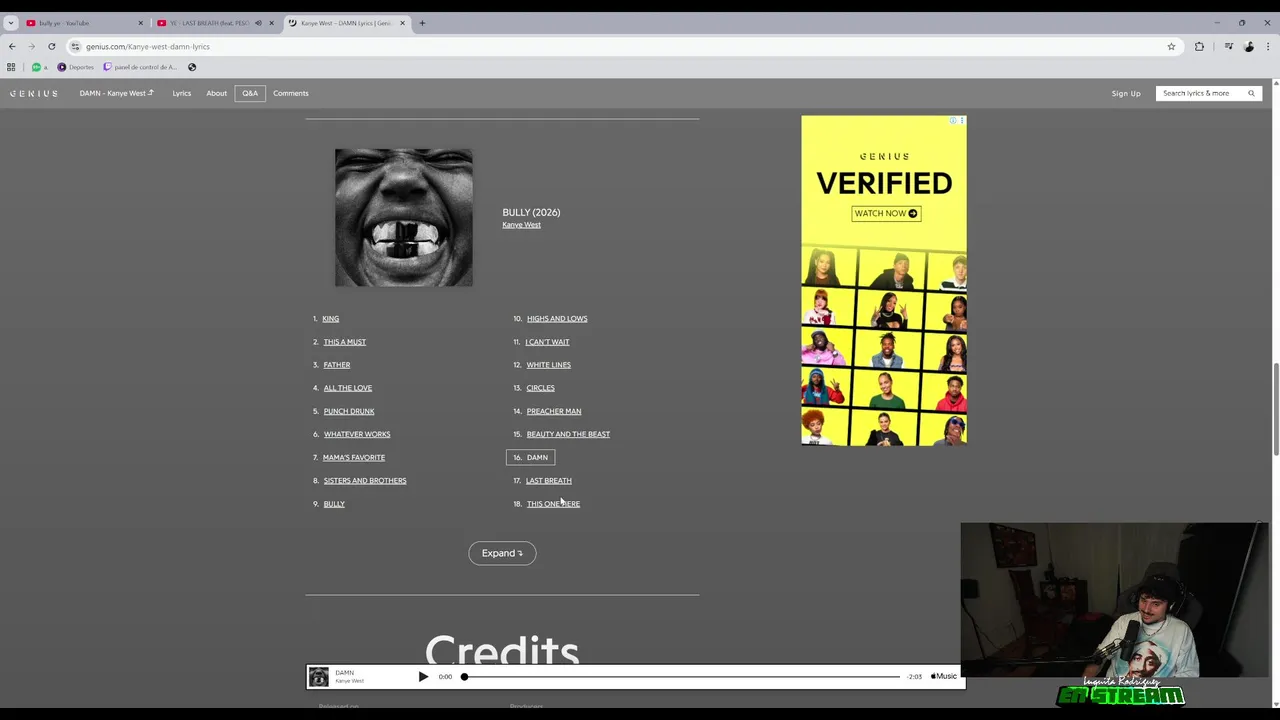The height and width of the screenshot is (720, 1280).
Task: Open track 1 KING
Action: (331, 319)
